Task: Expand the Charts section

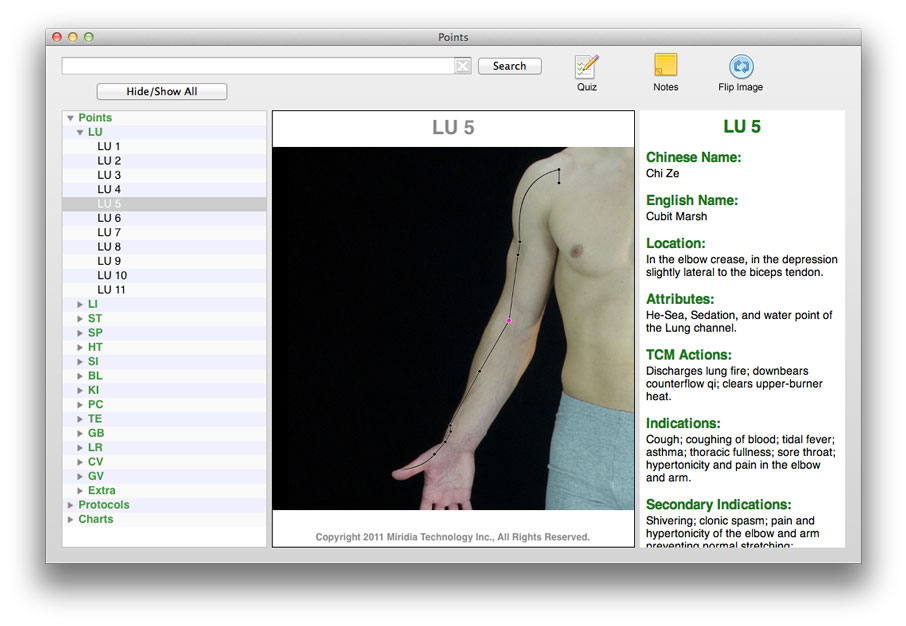Action: click(70, 520)
